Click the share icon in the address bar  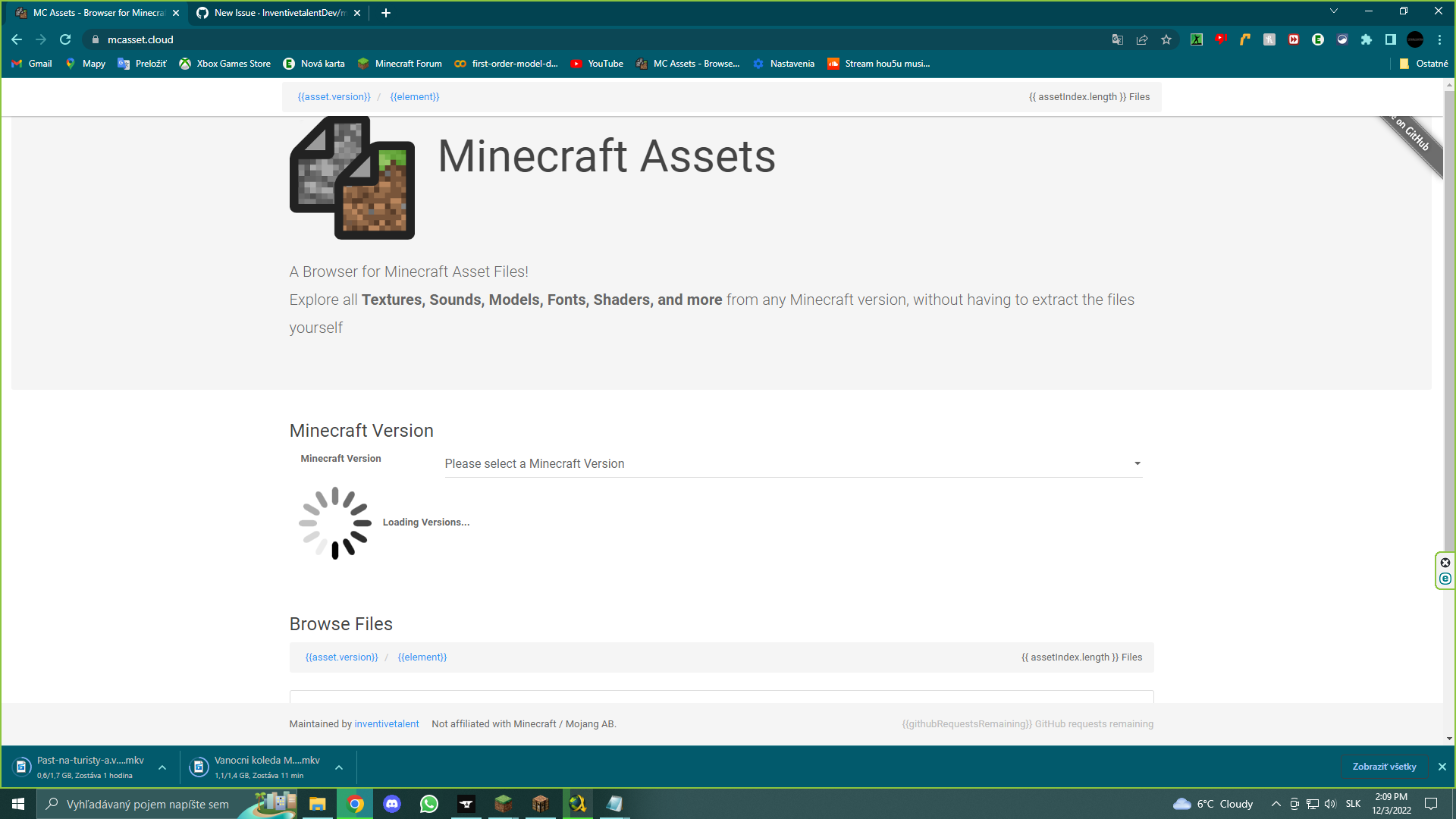[x=1142, y=39]
